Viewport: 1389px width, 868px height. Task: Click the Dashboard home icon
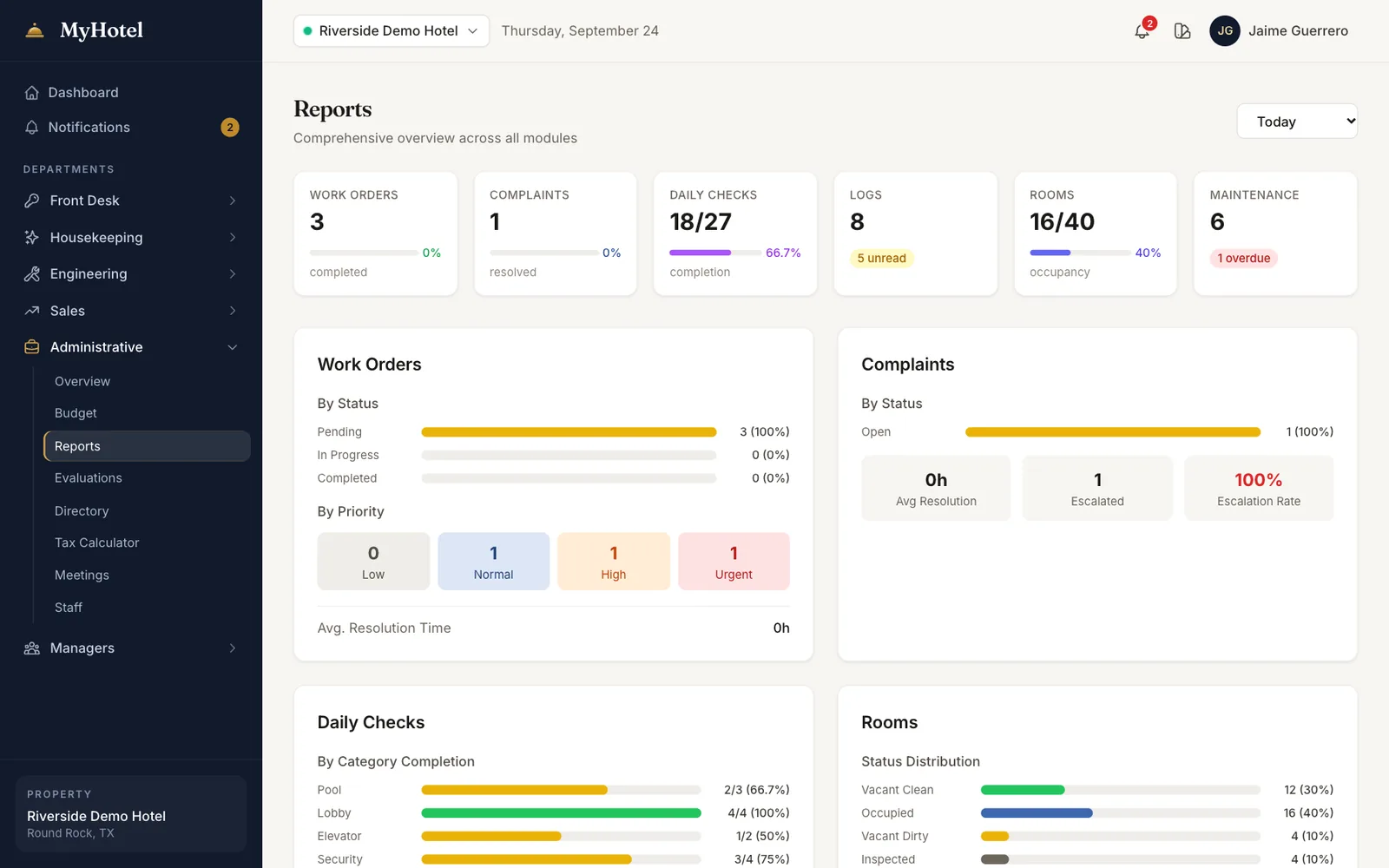pyautogui.click(x=32, y=93)
